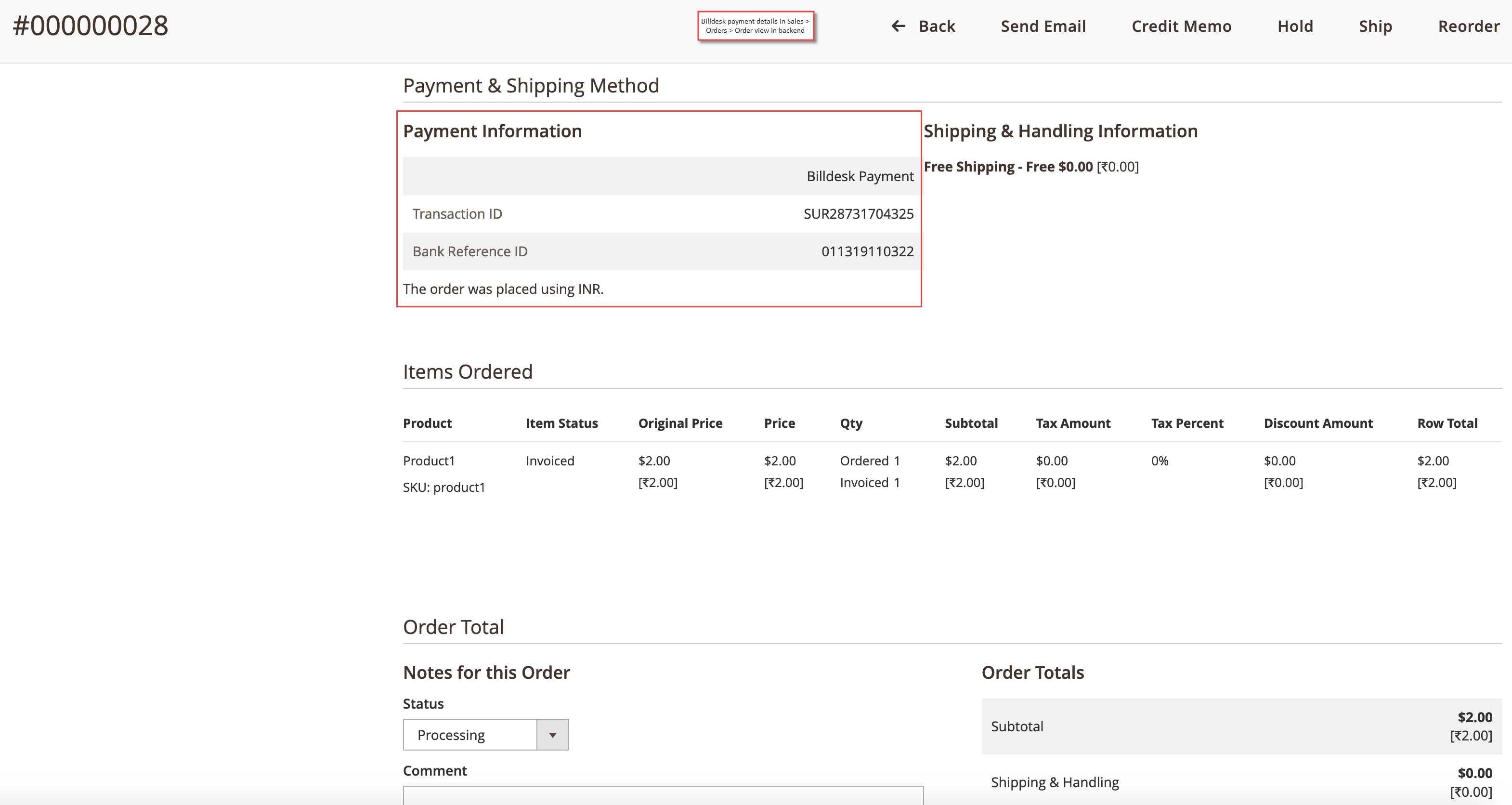The height and width of the screenshot is (805, 1512).
Task: Click the Price column header
Action: point(780,423)
